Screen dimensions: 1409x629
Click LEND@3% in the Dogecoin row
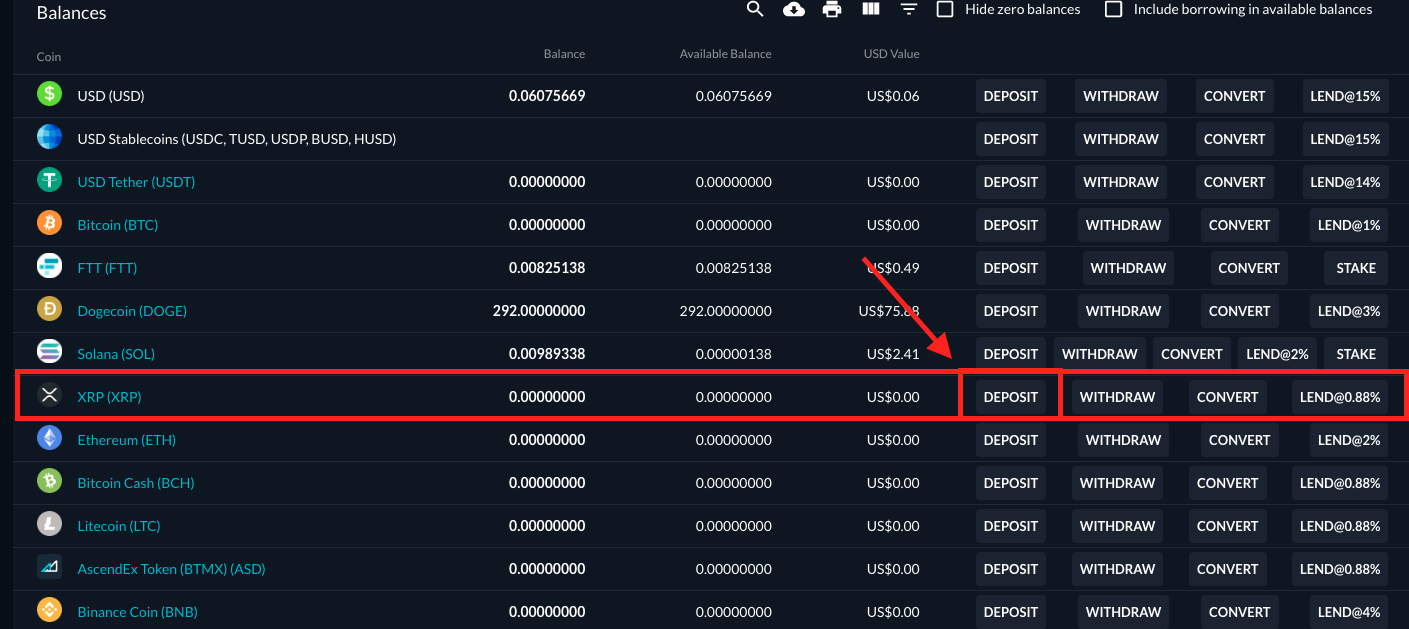tap(1349, 311)
